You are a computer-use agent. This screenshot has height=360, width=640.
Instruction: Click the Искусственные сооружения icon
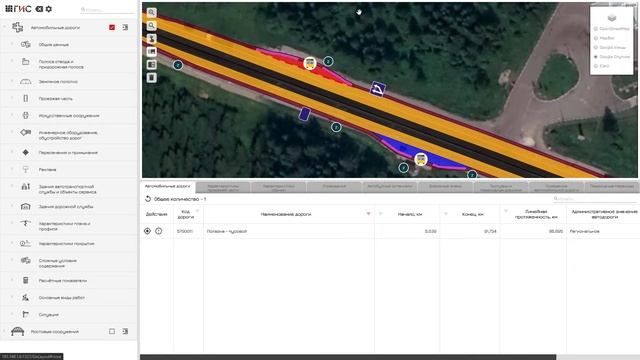[x=25, y=116]
